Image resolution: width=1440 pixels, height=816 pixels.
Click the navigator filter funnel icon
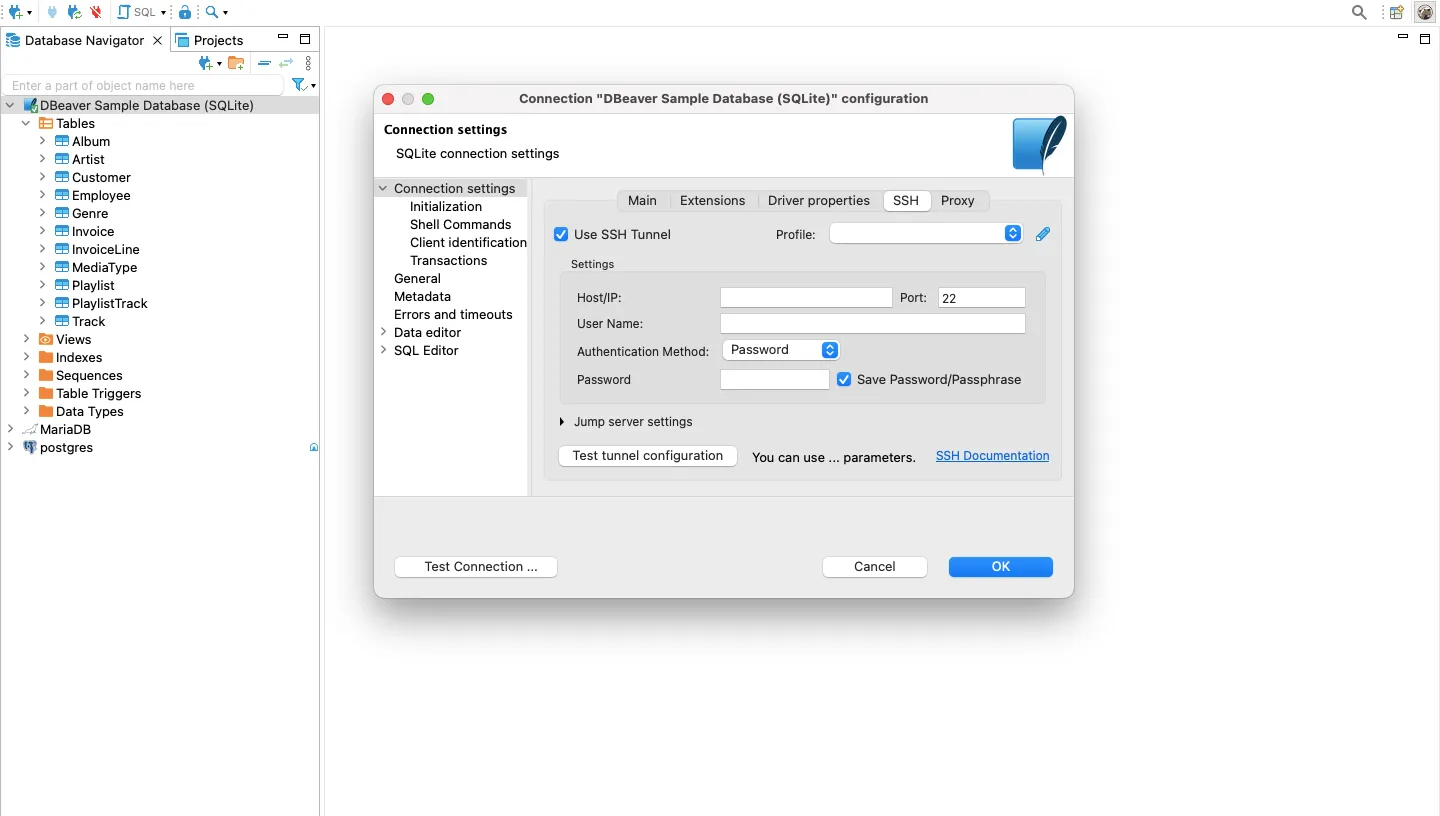[x=298, y=85]
